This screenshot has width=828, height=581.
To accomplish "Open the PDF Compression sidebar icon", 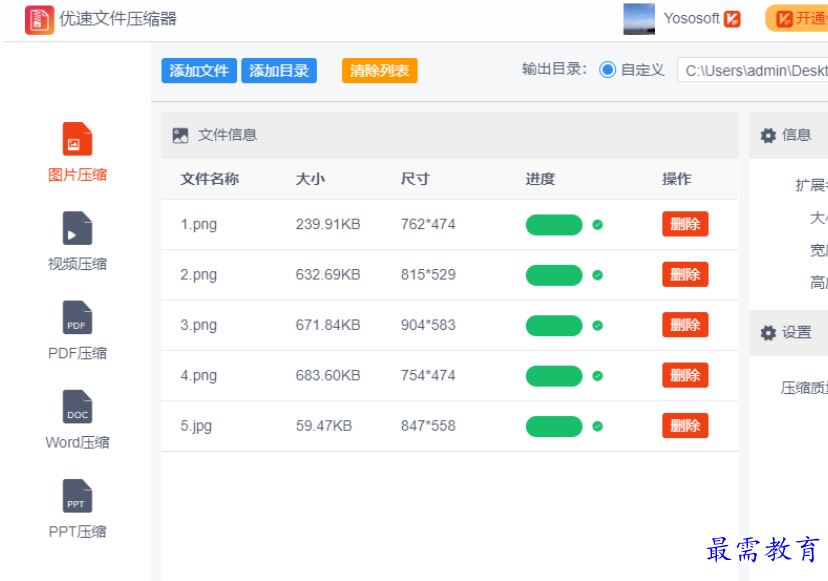I will pyautogui.click(x=77, y=318).
